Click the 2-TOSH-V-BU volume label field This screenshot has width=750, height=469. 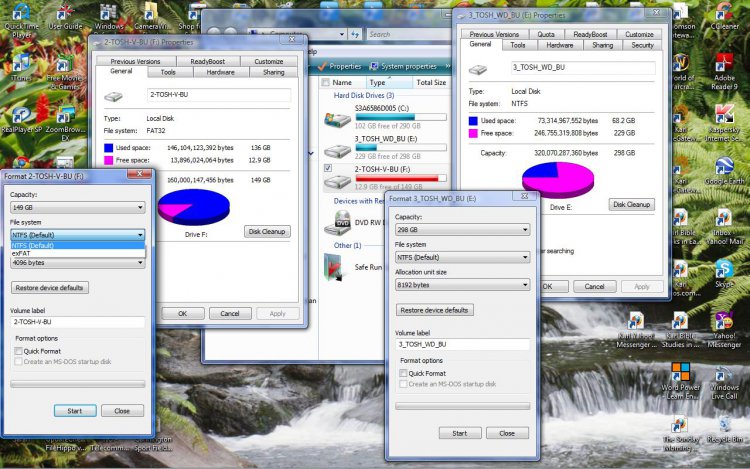click(77, 323)
